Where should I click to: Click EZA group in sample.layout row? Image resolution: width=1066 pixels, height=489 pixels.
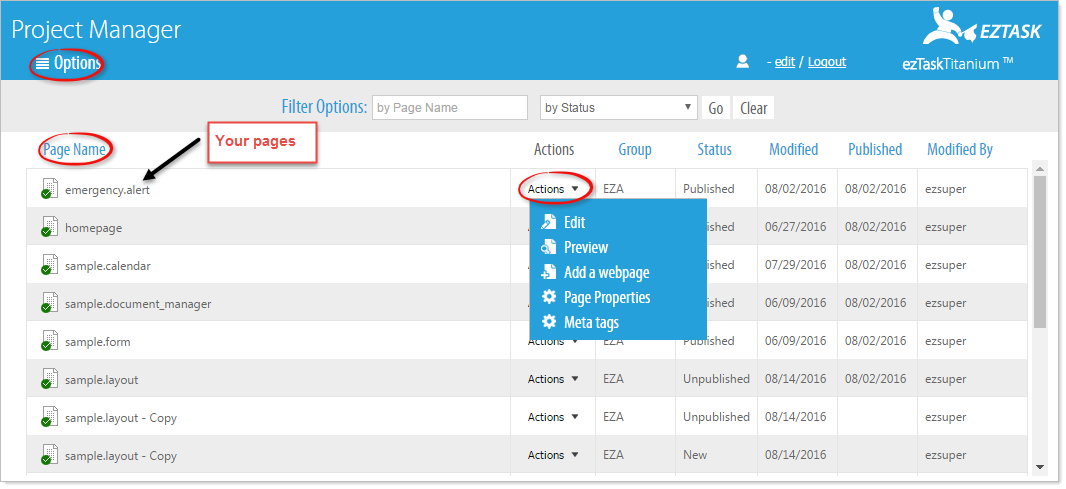(613, 379)
